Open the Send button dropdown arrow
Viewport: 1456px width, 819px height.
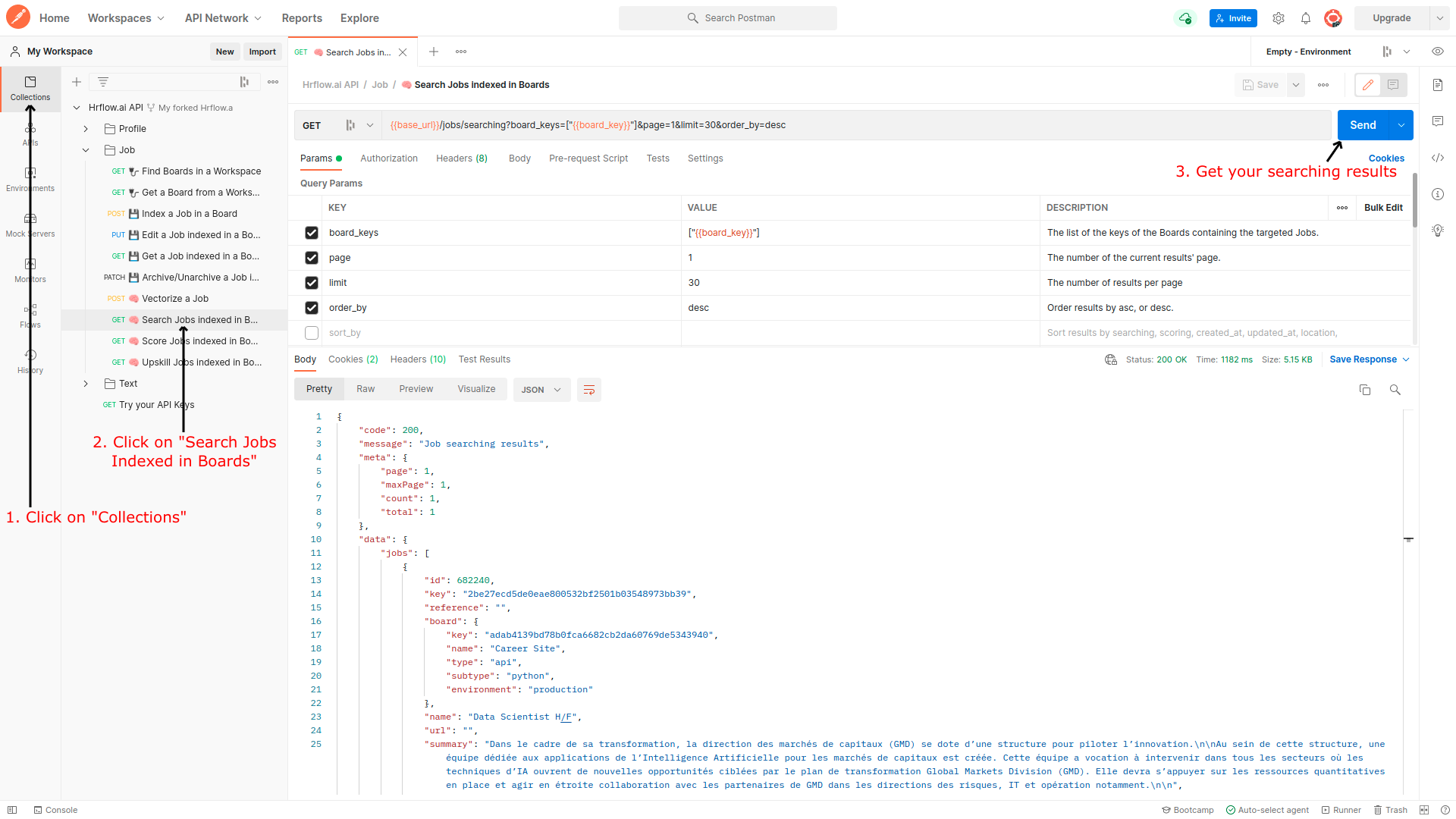click(1401, 125)
